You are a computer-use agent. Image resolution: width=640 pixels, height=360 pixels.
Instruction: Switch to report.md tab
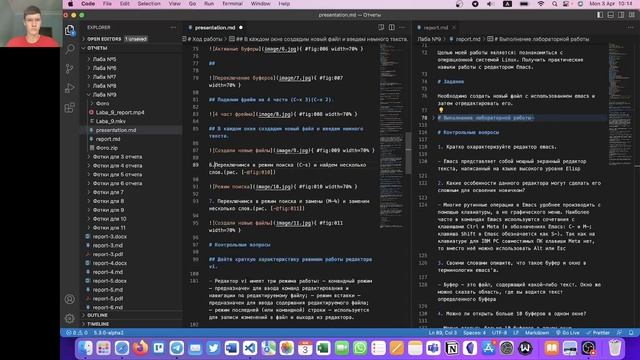click(435, 27)
